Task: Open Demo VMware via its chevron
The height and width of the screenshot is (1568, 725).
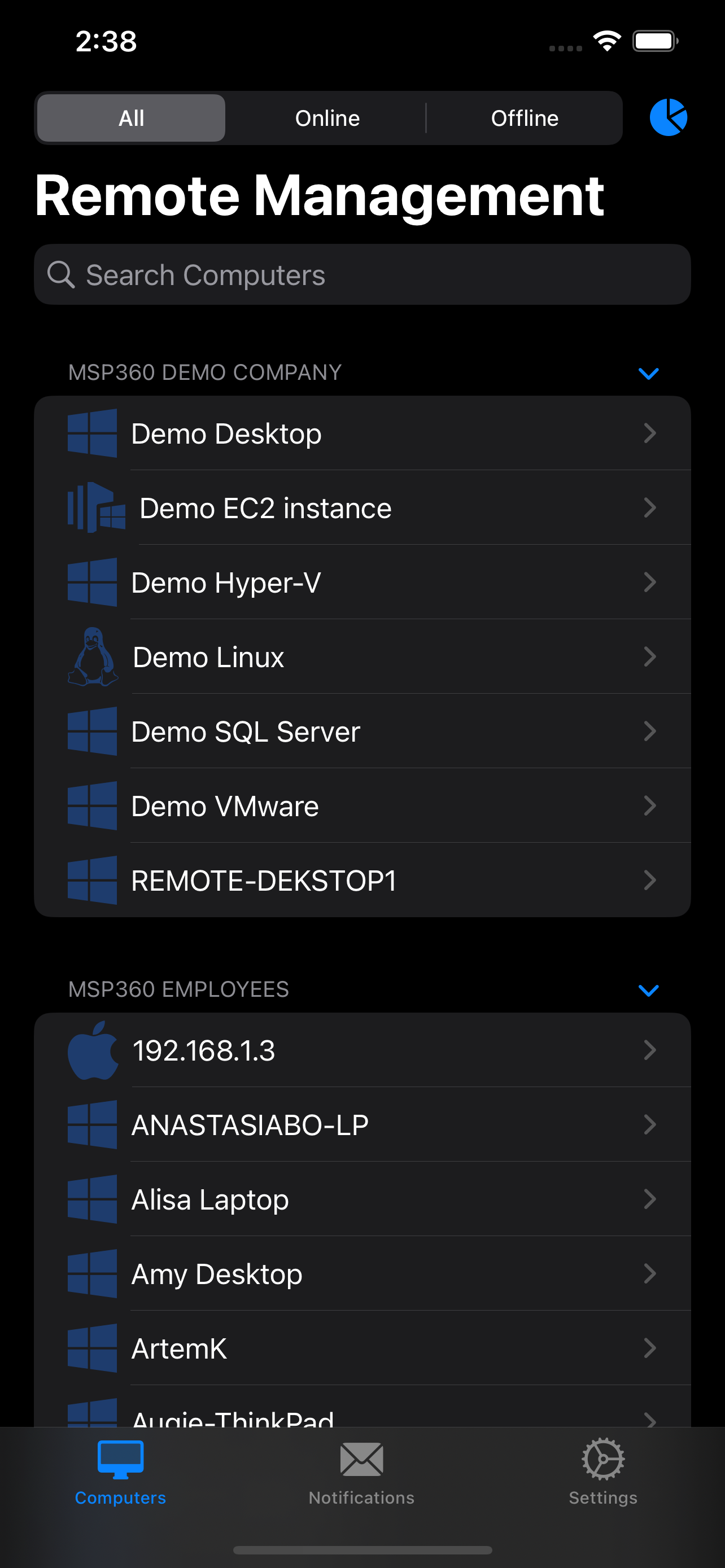Action: tap(649, 806)
